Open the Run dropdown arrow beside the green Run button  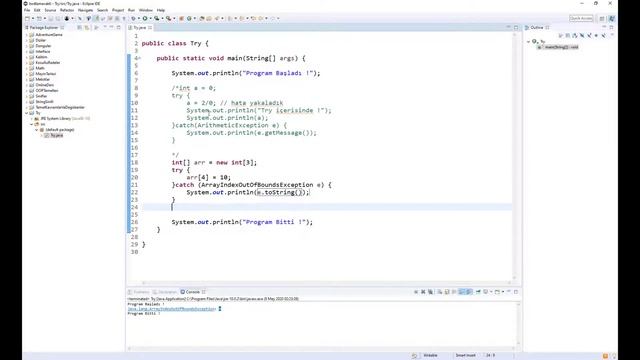point(150,18)
